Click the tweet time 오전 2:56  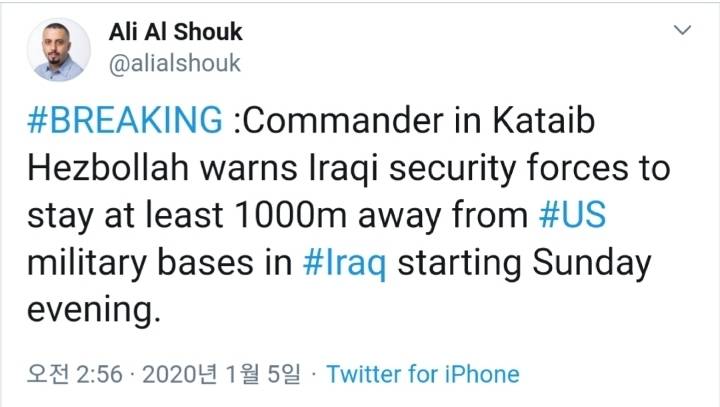tap(73, 375)
